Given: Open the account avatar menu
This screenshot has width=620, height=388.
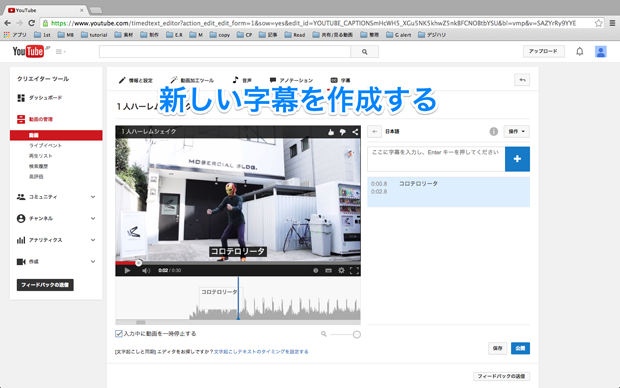Looking at the screenshot, I should click(x=601, y=51).
